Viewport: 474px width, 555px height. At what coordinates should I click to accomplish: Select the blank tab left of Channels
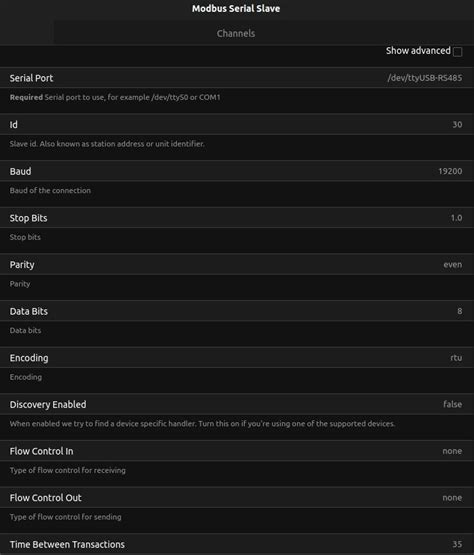pos(27,33)
